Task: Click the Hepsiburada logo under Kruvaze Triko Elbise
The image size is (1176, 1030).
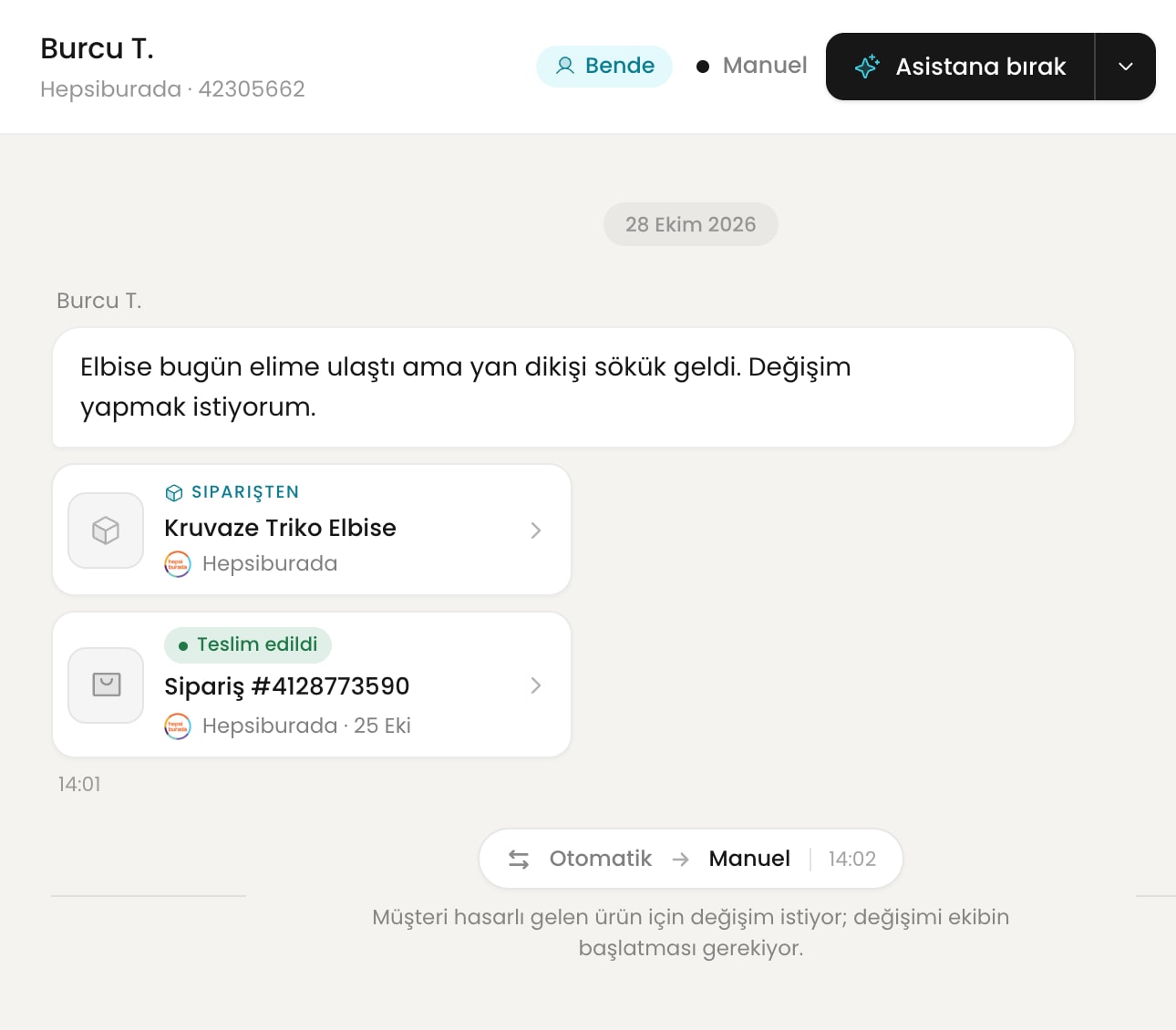Action: click(178, 564)
